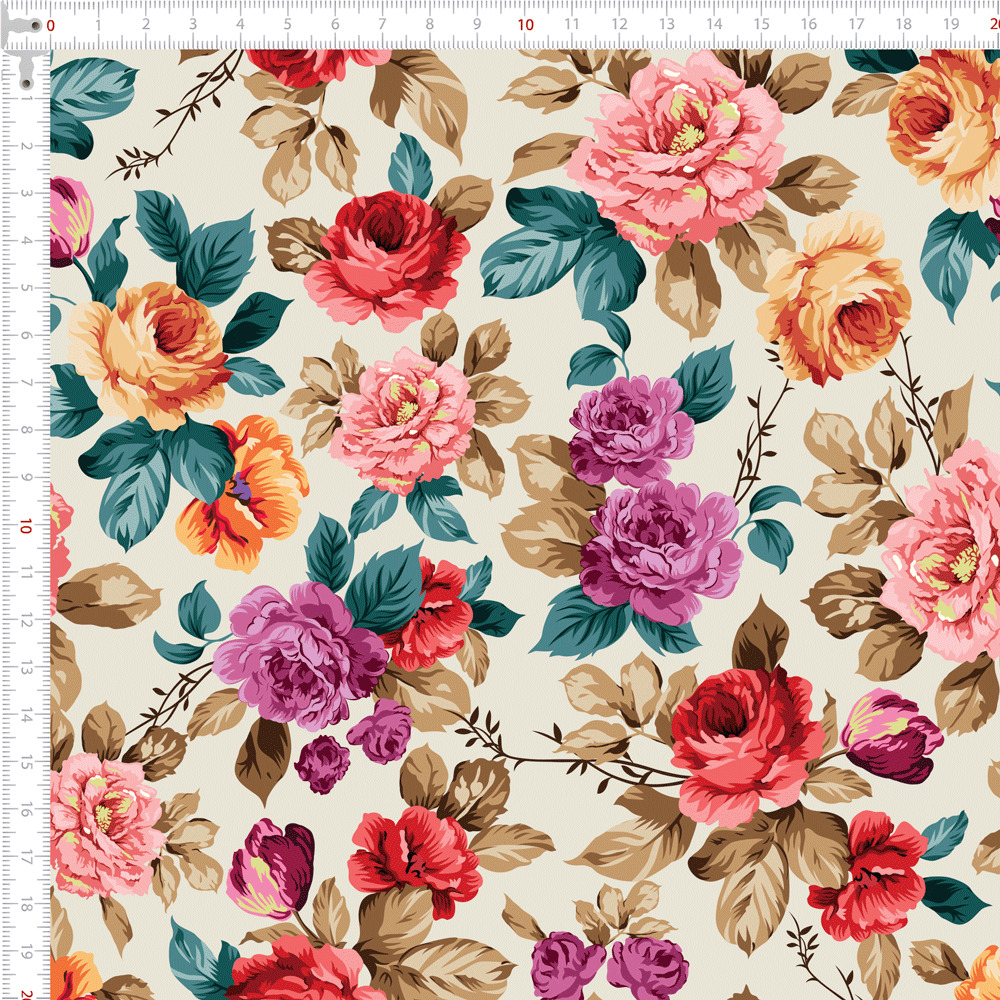
Task: Pick number 19 on the horizontal ruler
Action: click(951, 24)
